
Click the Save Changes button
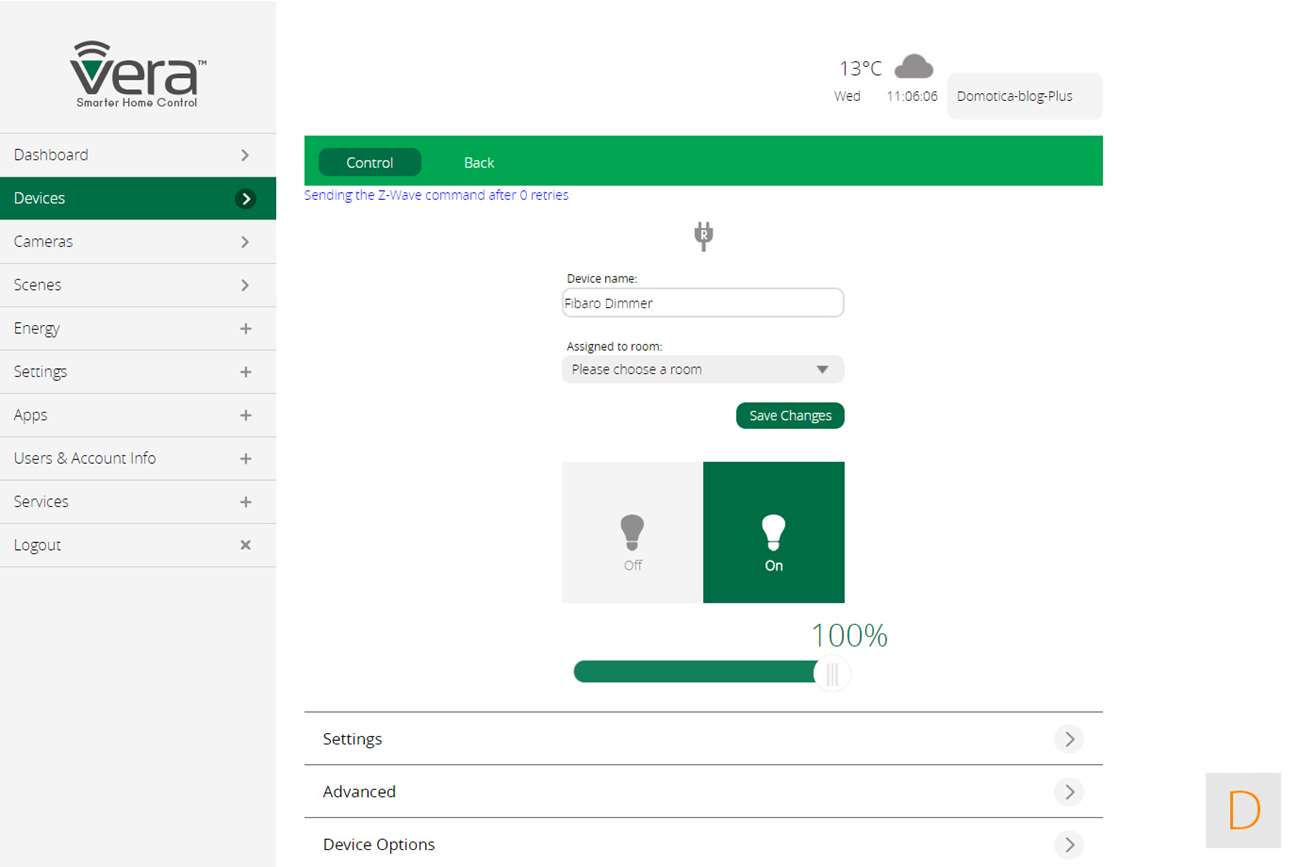point(790,416)
